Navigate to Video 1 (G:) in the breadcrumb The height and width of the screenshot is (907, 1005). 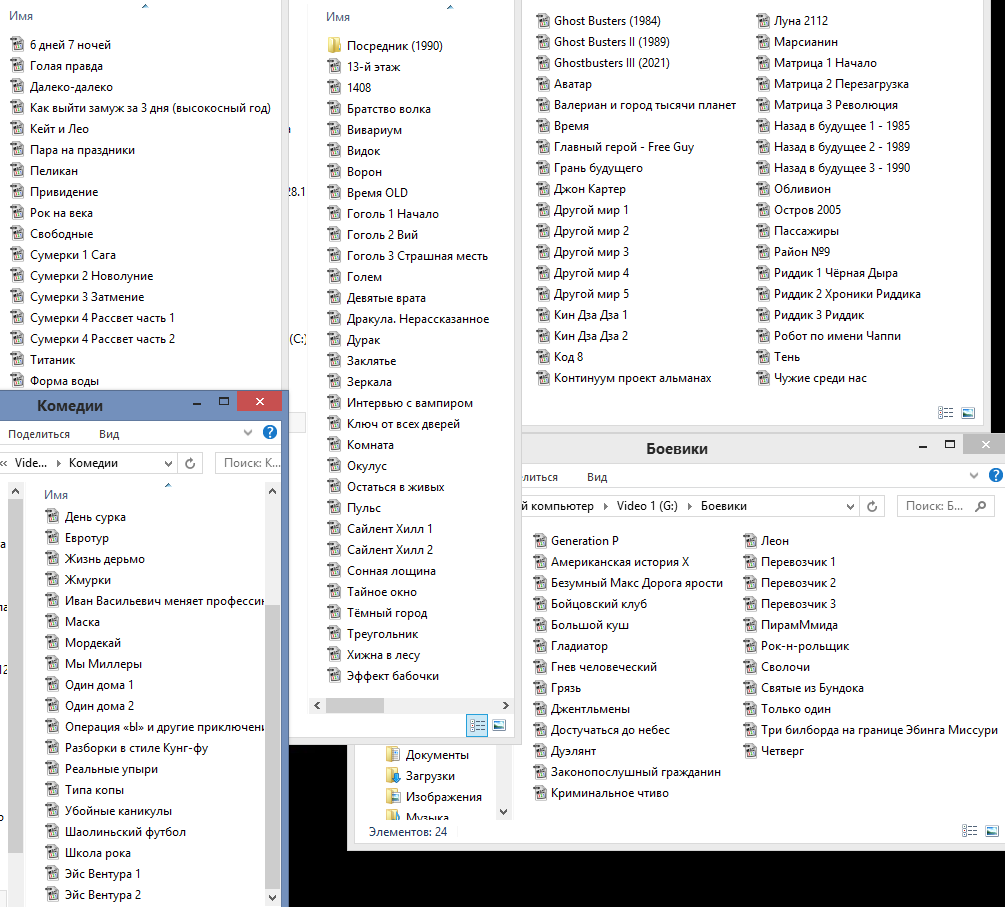coord(647,506)
